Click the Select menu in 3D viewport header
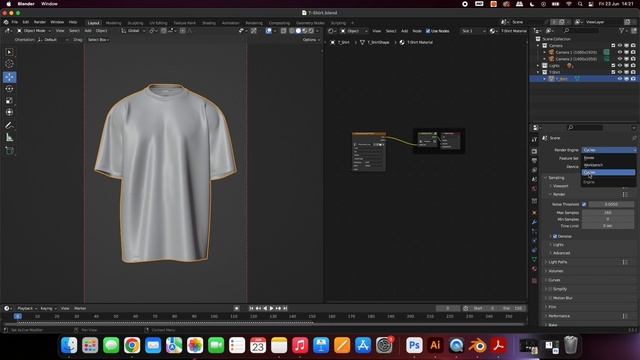 click(74, 31)
